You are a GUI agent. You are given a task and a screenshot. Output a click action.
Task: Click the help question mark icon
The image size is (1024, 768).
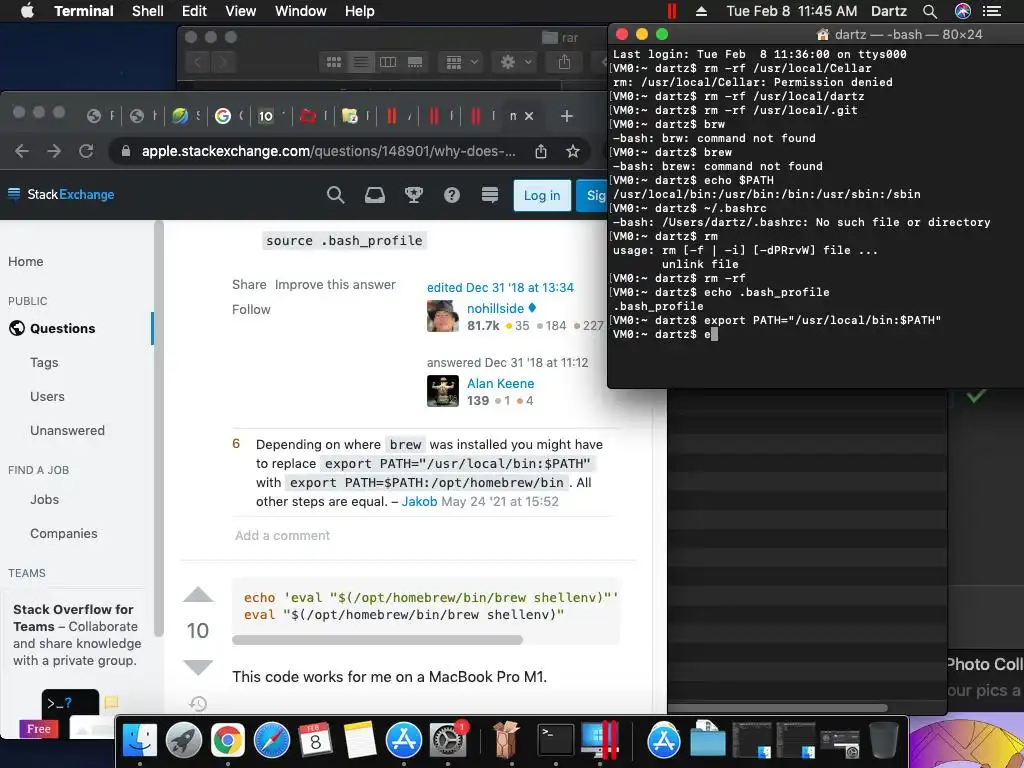(x=452, y=195)
